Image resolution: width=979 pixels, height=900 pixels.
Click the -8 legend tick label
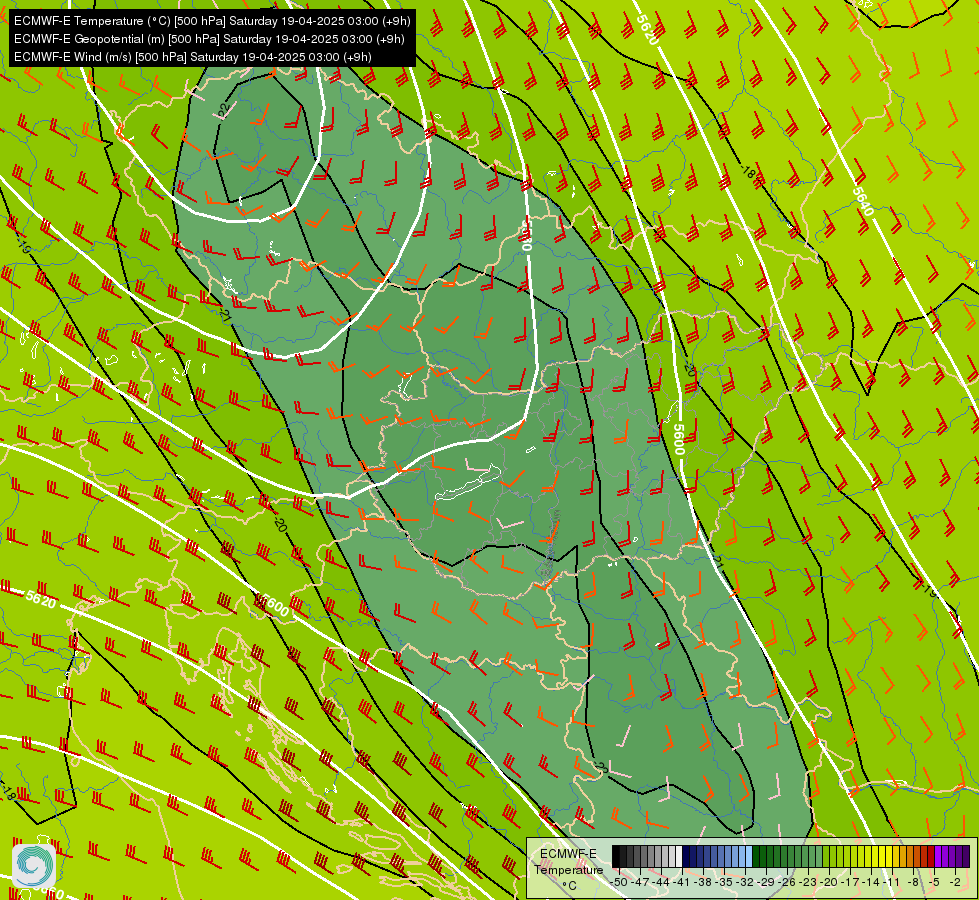(x=913, y=882)
